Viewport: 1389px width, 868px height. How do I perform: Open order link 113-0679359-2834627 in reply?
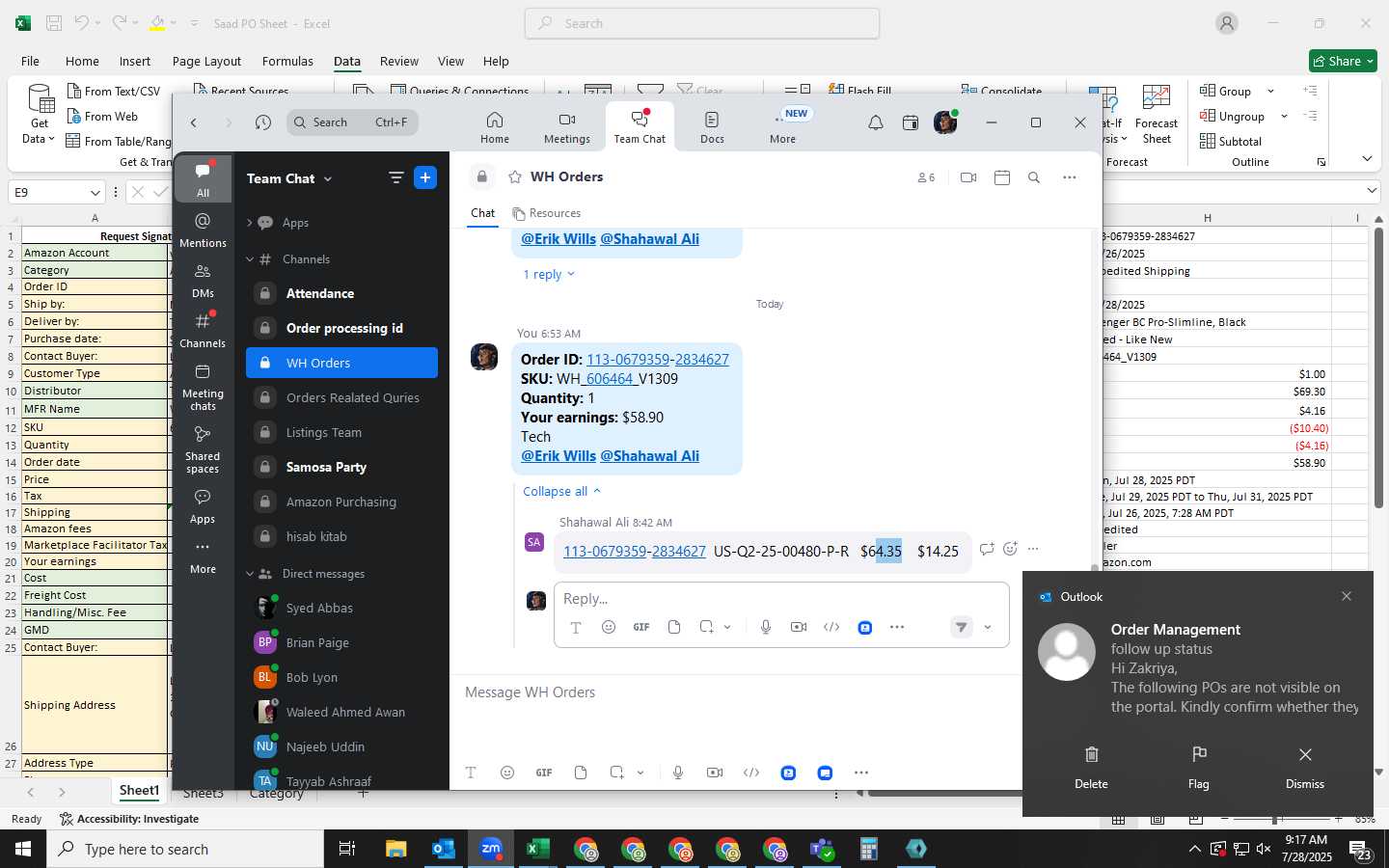(635, 552)
